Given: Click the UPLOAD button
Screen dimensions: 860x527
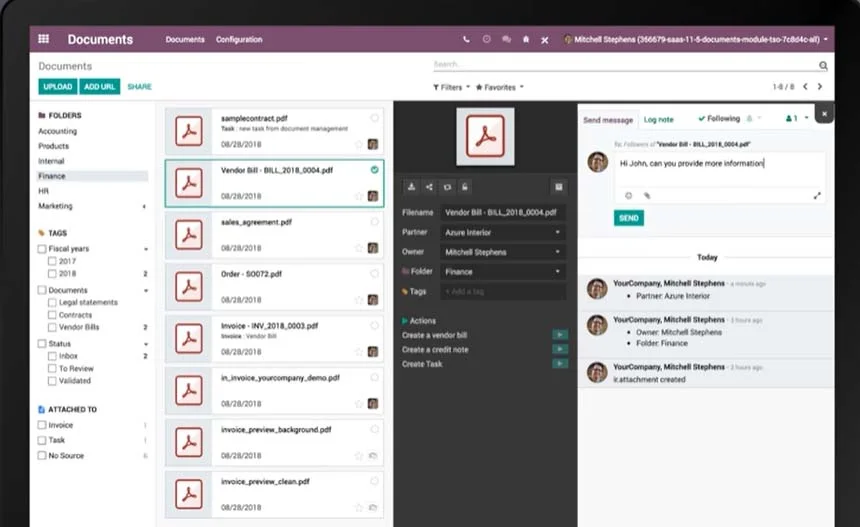Looking at the screenshot, I should [57, 87].
